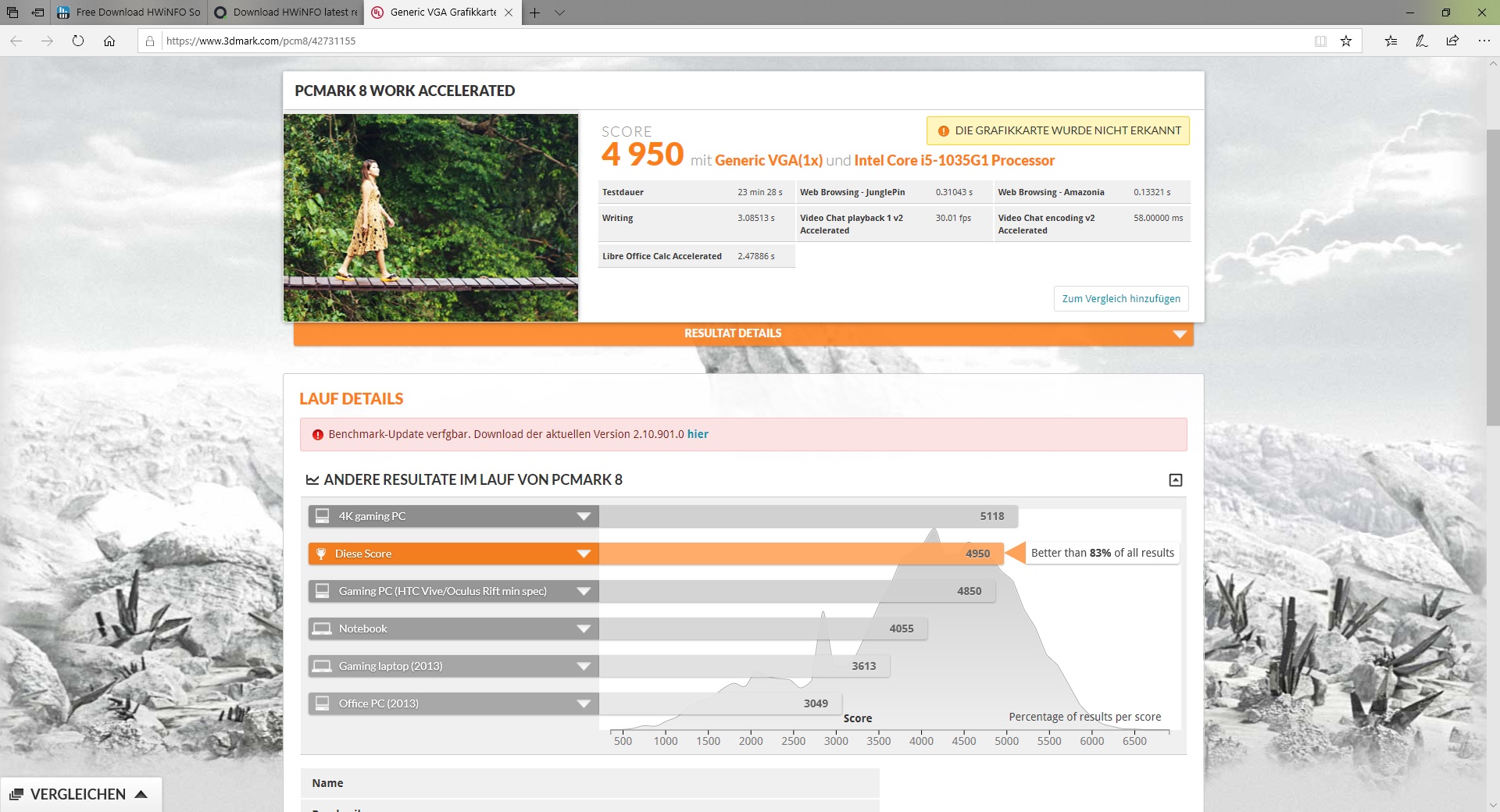Open Generic VGA(1x) hardware link

coord(768,161)
